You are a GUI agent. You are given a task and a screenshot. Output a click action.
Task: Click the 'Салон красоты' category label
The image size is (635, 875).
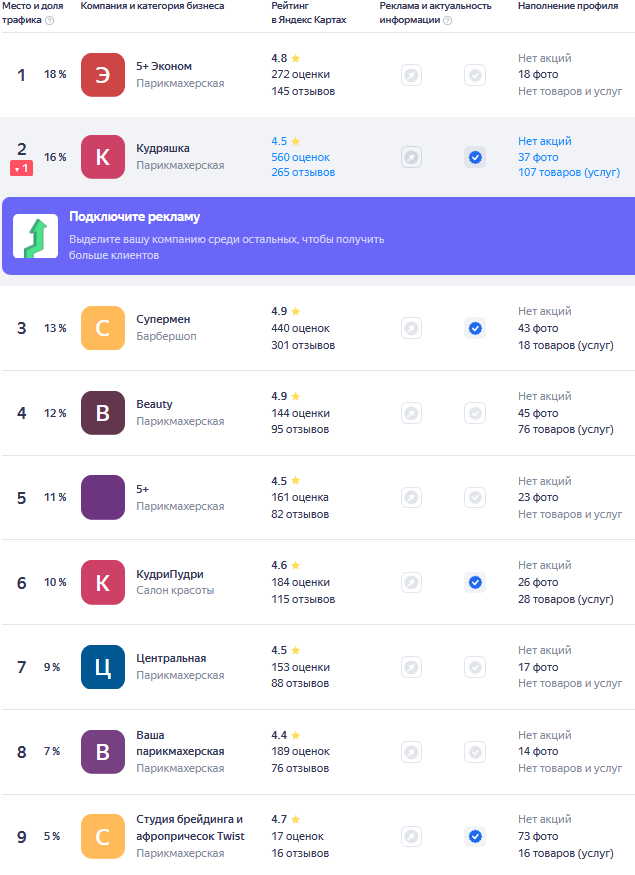point(175,590)
